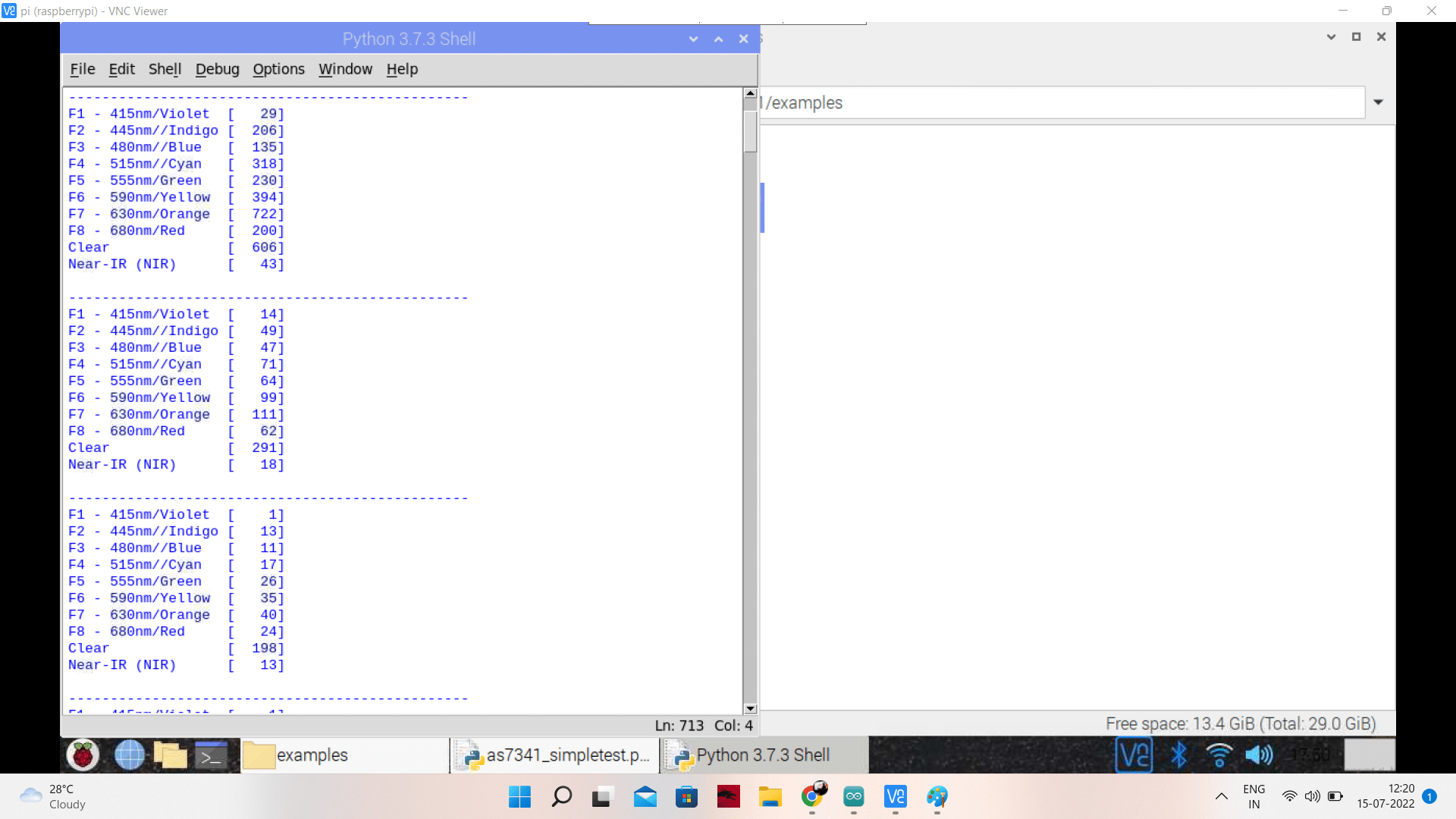
Task: Launch the web browser globe icon
Action: pos(129,755)
